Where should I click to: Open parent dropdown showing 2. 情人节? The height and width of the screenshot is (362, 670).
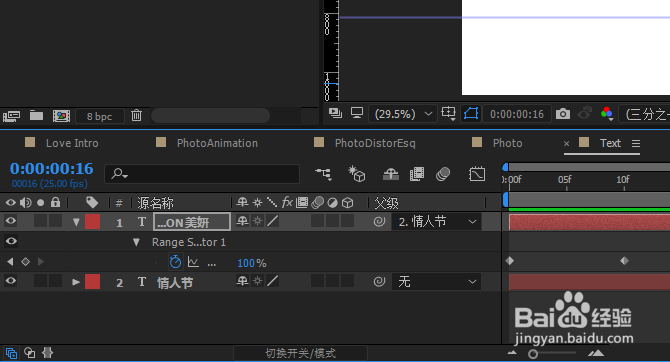coord(436,221)
